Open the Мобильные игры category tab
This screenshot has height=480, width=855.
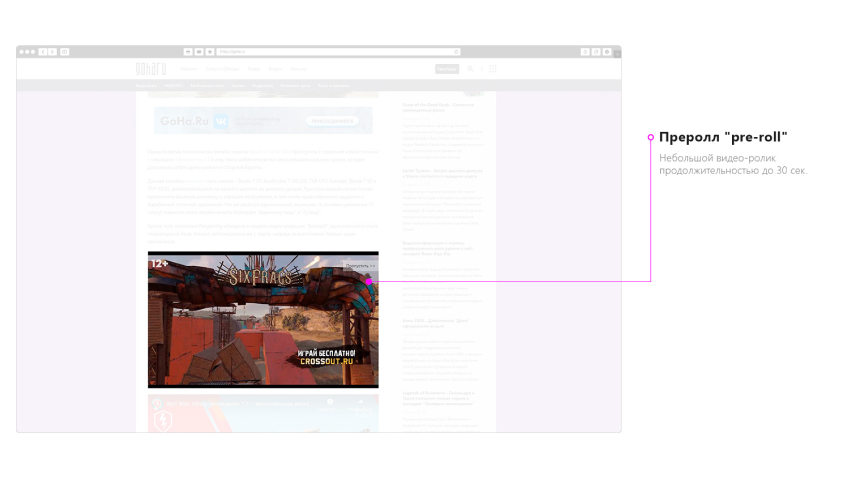click(207, 86)
